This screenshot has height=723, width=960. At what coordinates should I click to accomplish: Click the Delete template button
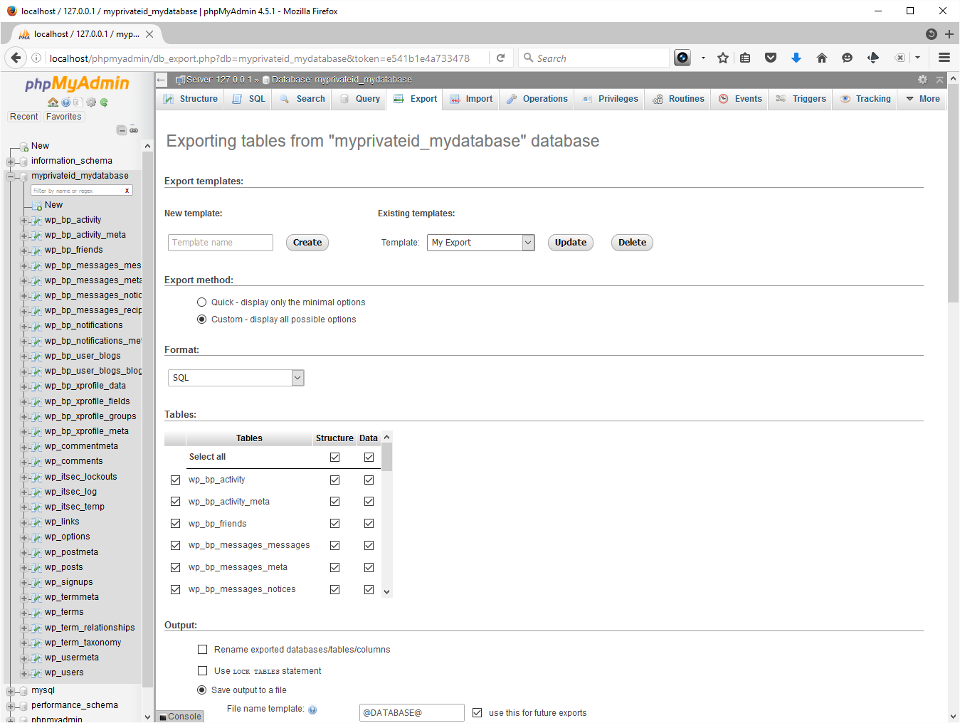632,242
